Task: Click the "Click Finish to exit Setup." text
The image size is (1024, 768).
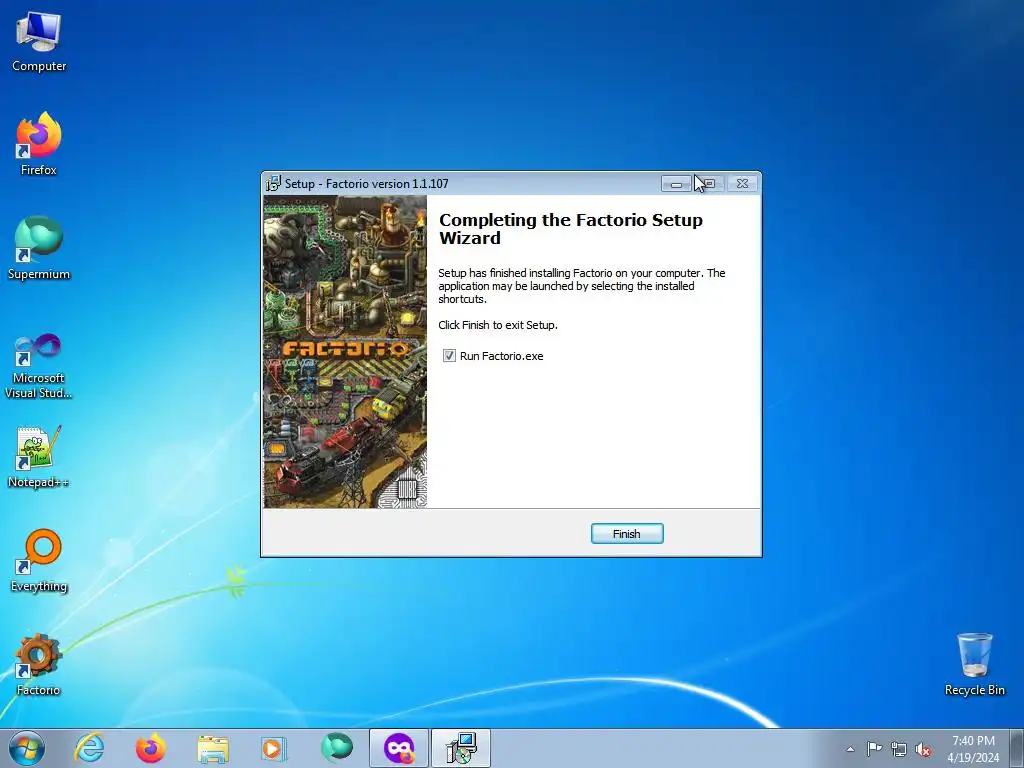Action: pos(498,325)
